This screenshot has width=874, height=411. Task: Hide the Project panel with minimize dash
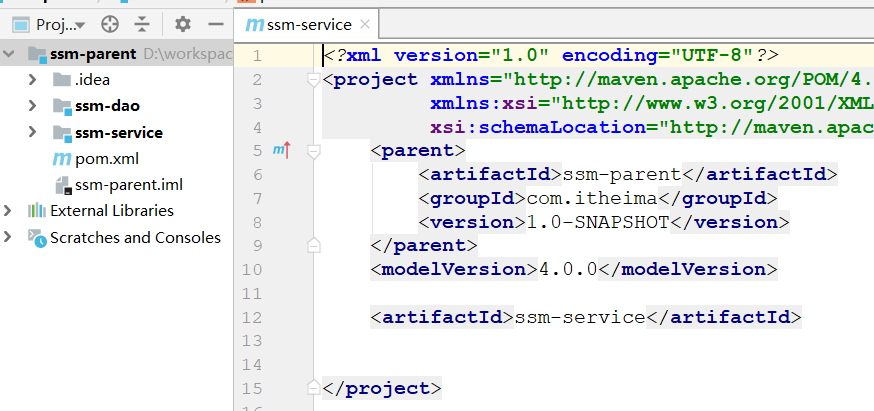click(x=214, y=23)
